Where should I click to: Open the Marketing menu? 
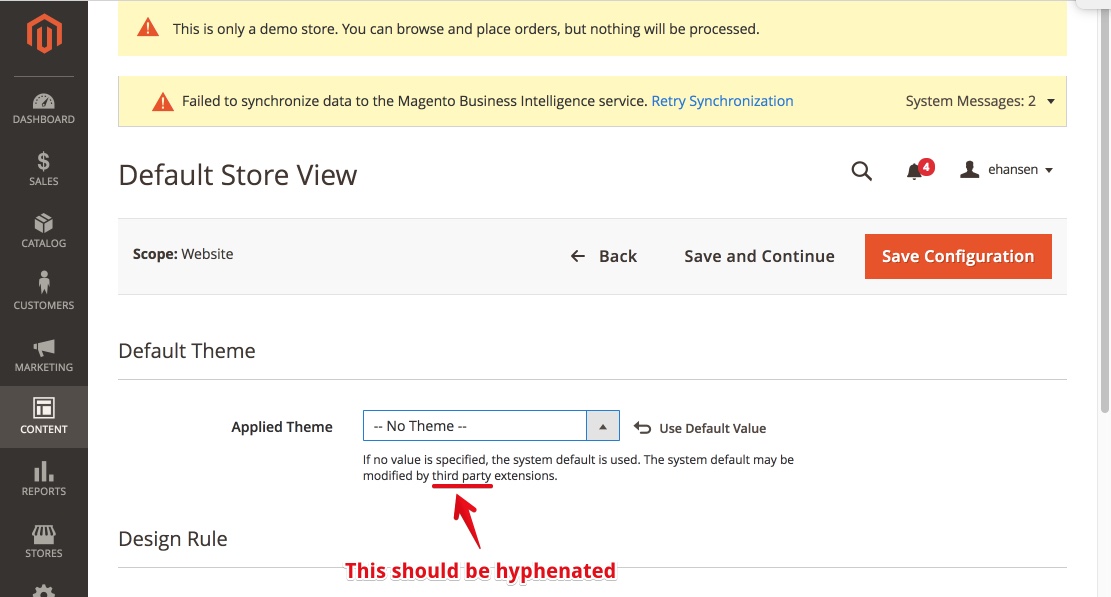point(44,356)
